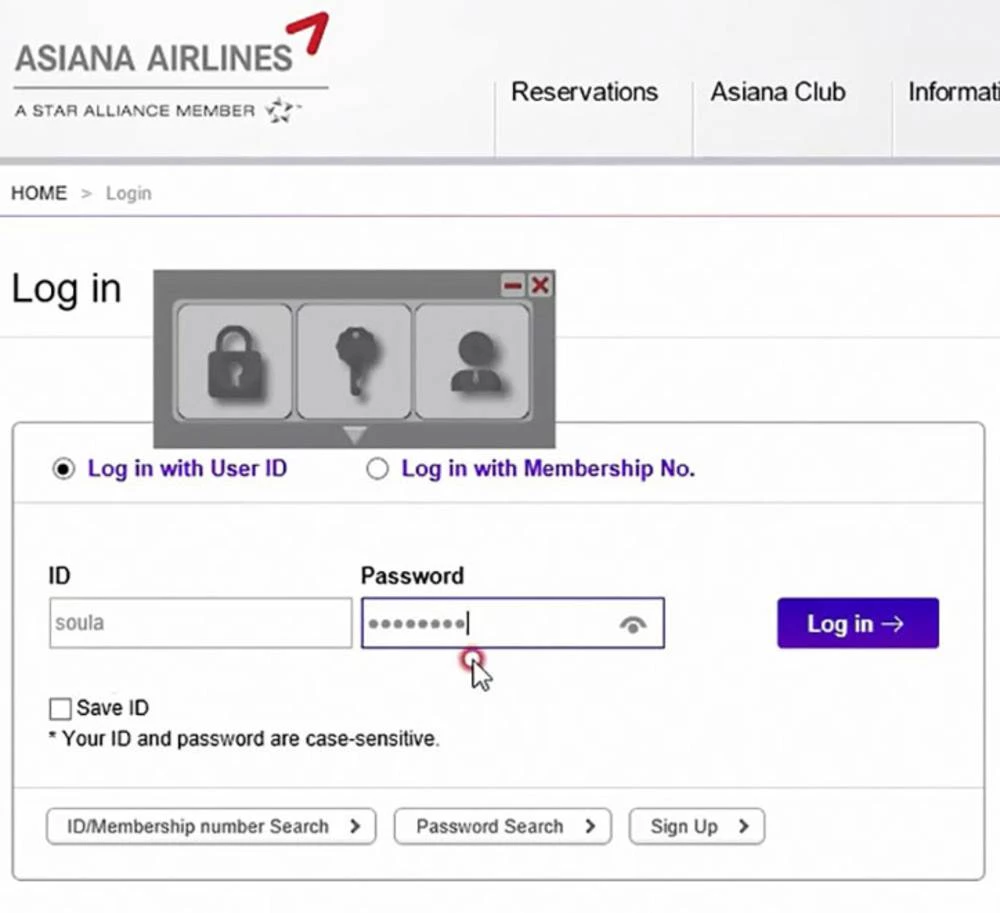Viewport: 1000px width, 913px height.
Task: Select Log in with Membership No.
Action: [377, 469]
